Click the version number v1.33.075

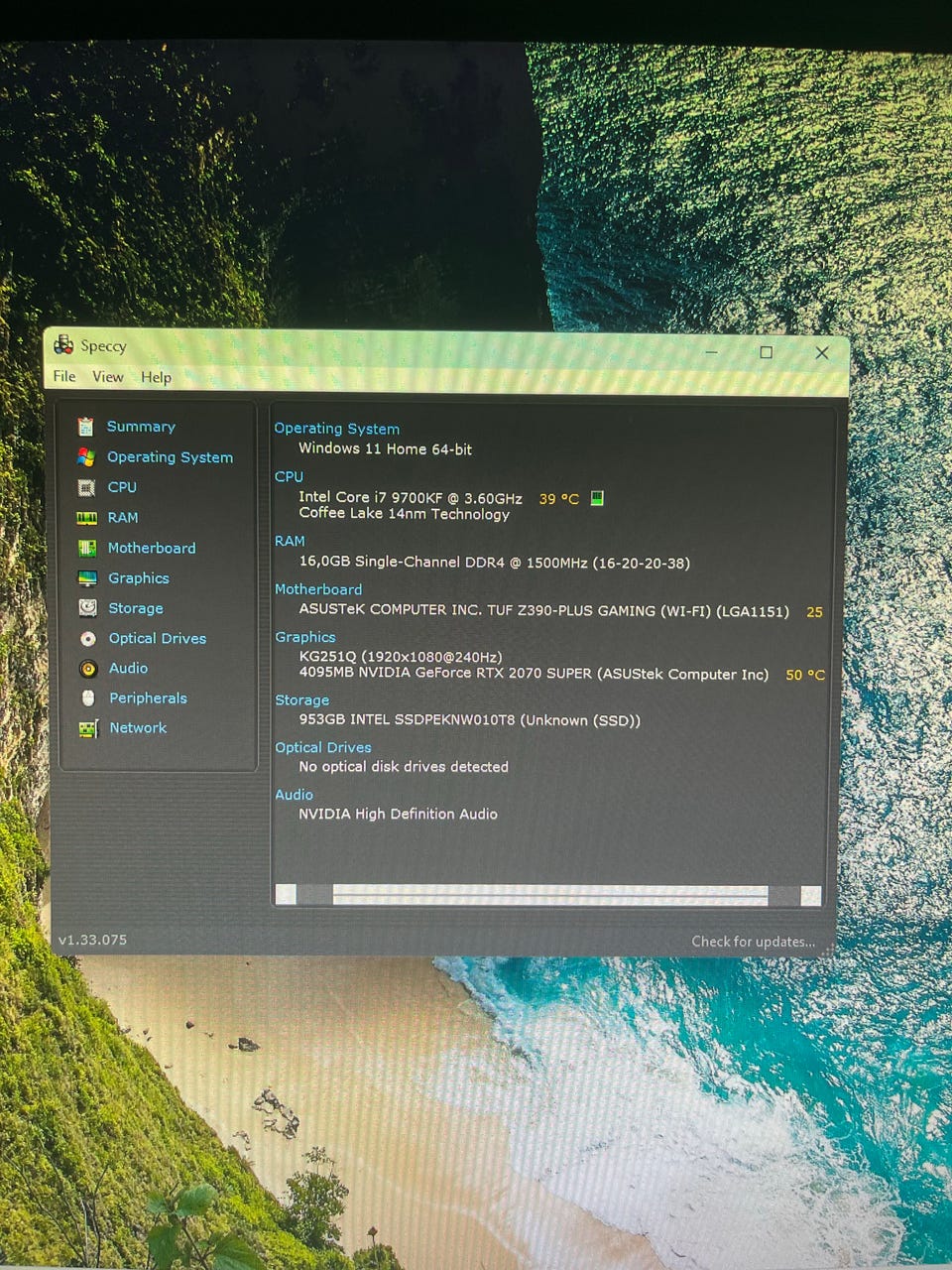(x=92, y=940)
